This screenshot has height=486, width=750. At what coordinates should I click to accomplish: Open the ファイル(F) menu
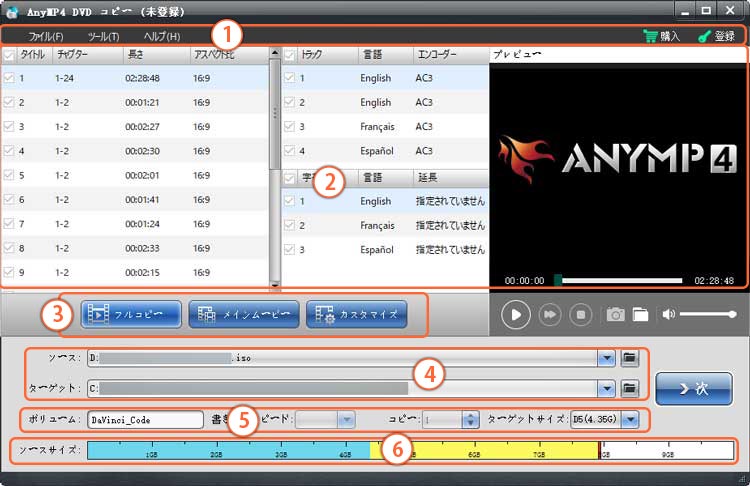pos(45,36)
